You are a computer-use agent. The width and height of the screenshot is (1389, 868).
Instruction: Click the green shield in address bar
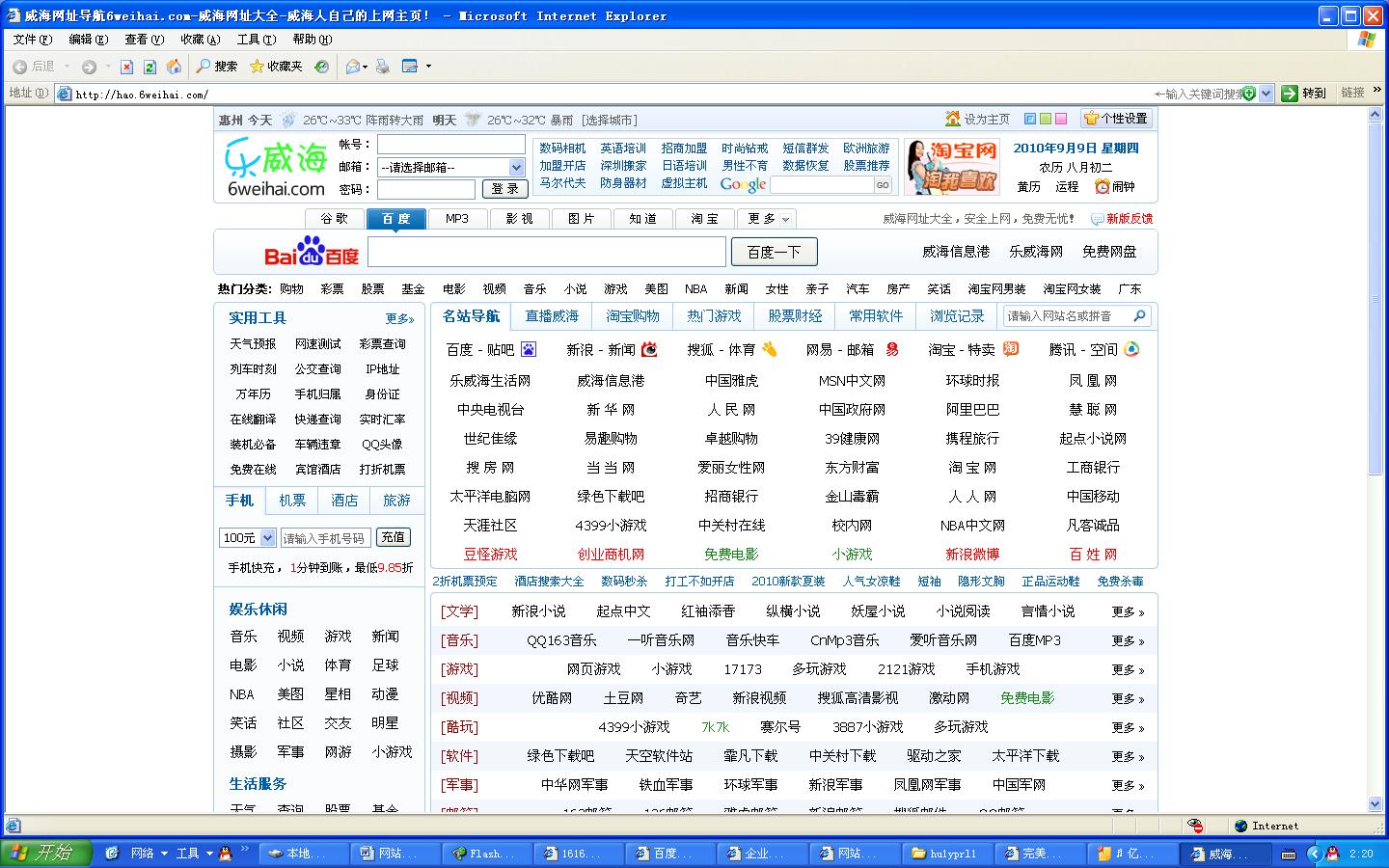[x=1249, y=94]
